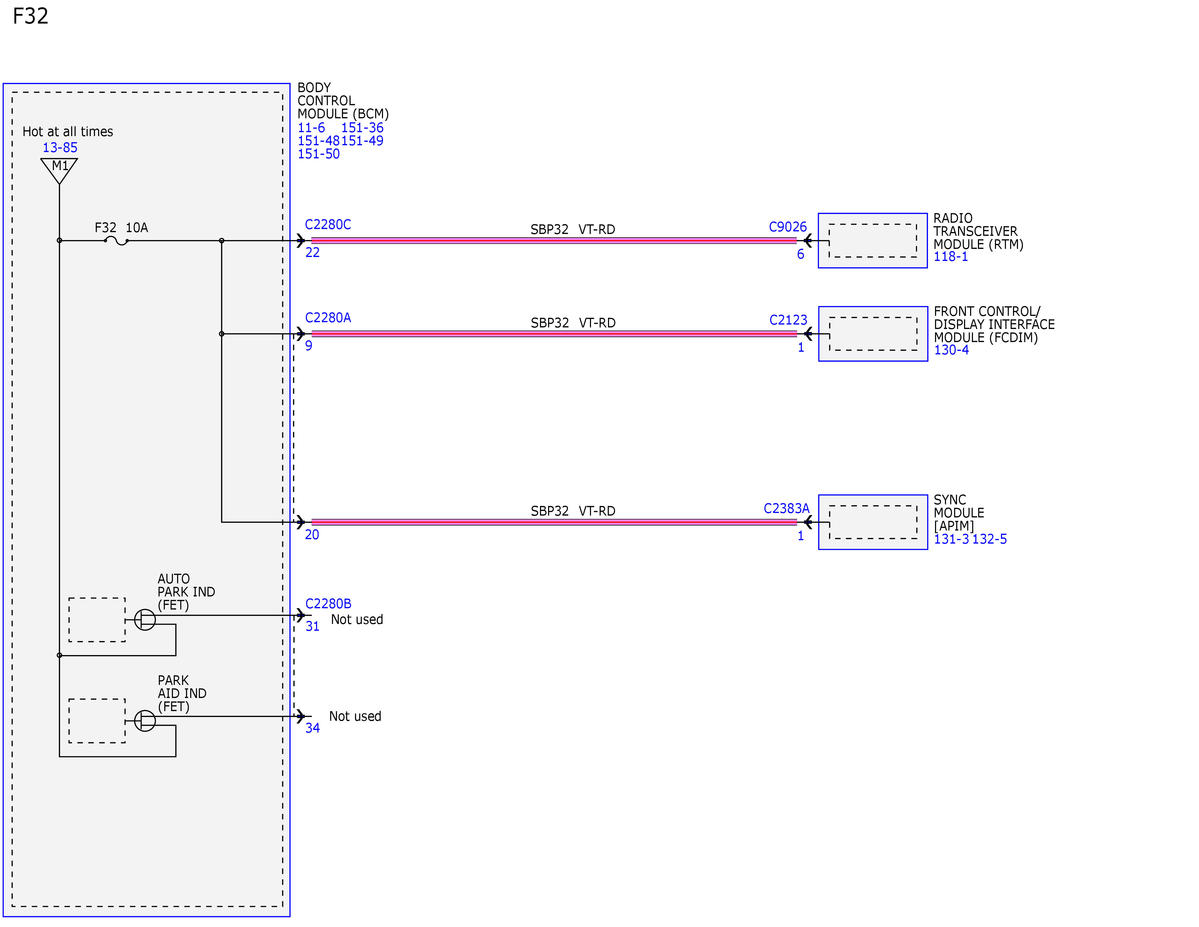Open connector C2383A link
The image size is (1199, 927).
[x=786, y=508]
